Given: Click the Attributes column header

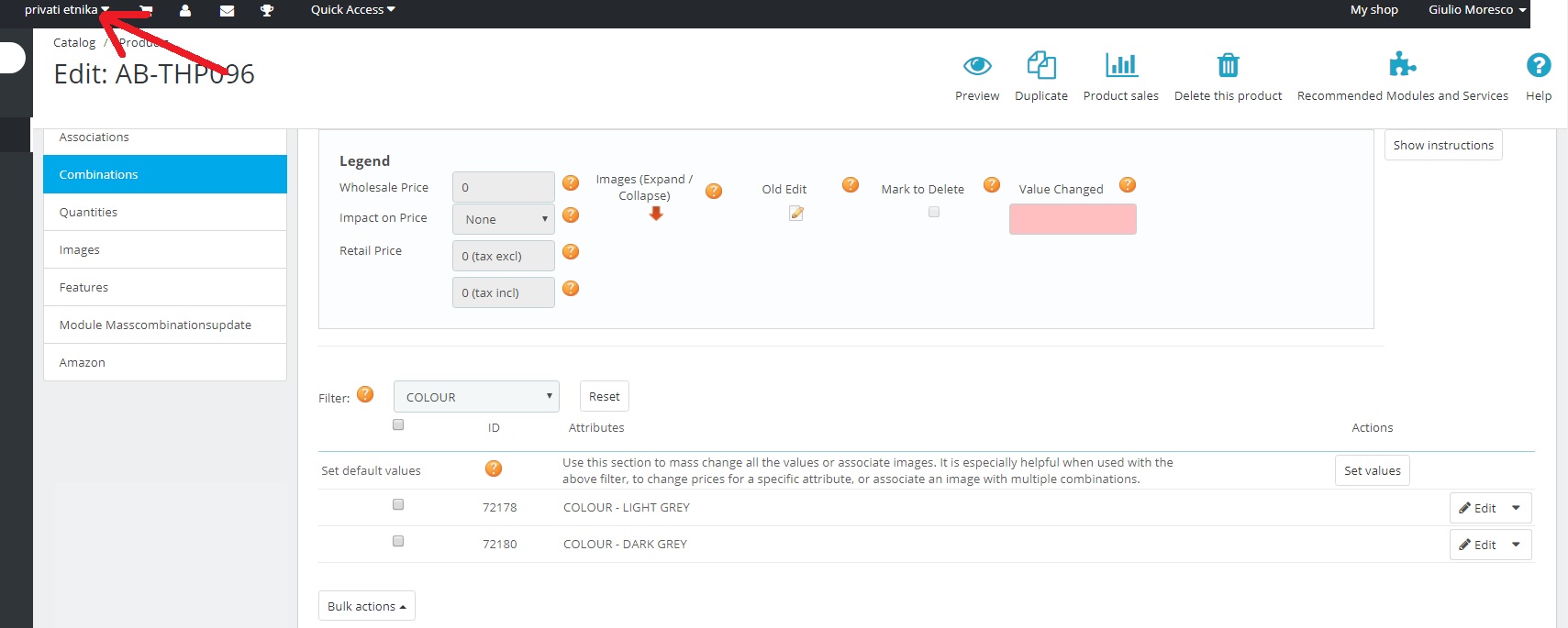Looking at the screenshot, I should (596, 428).
